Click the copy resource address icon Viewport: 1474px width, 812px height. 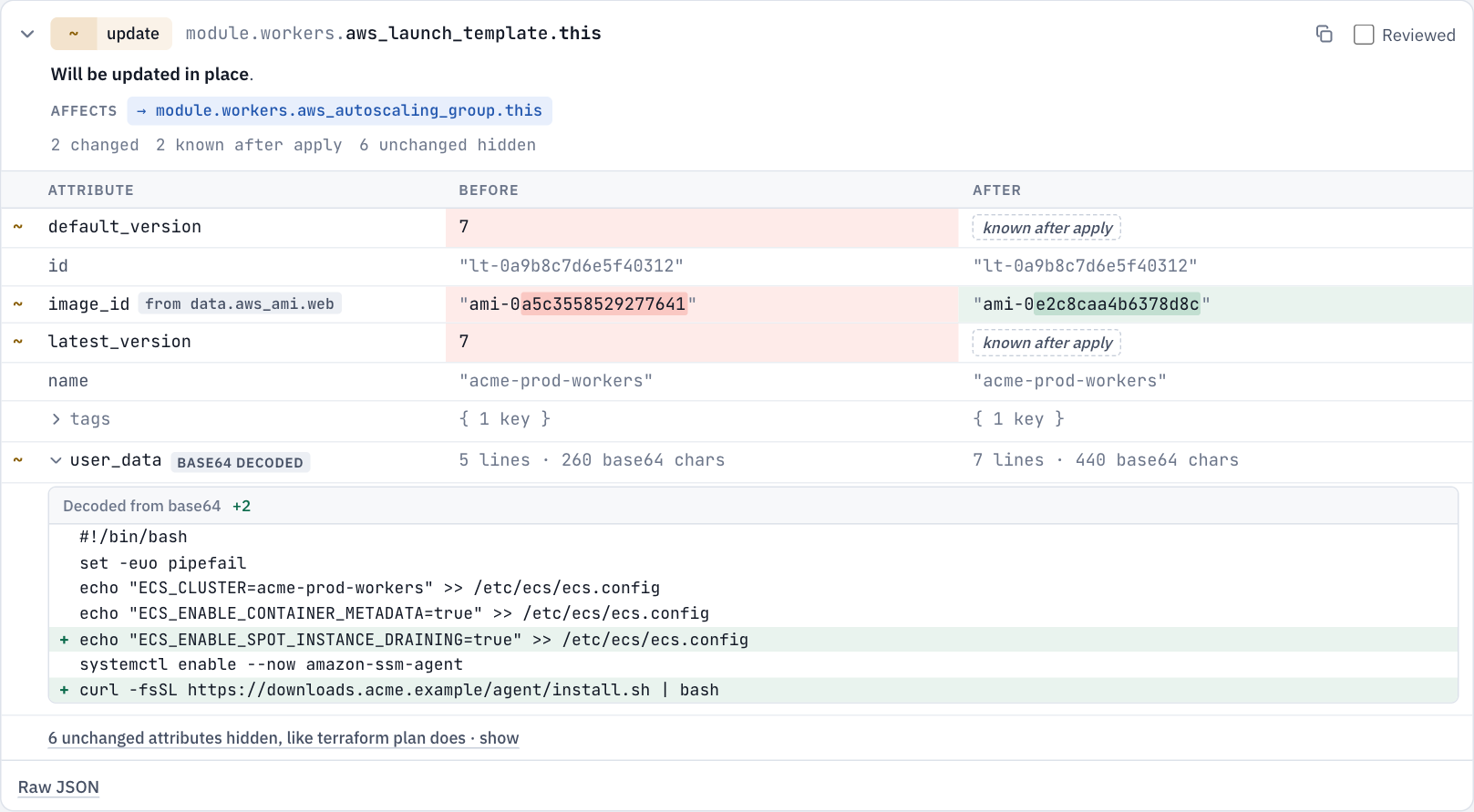click(x=1324, y=35)
